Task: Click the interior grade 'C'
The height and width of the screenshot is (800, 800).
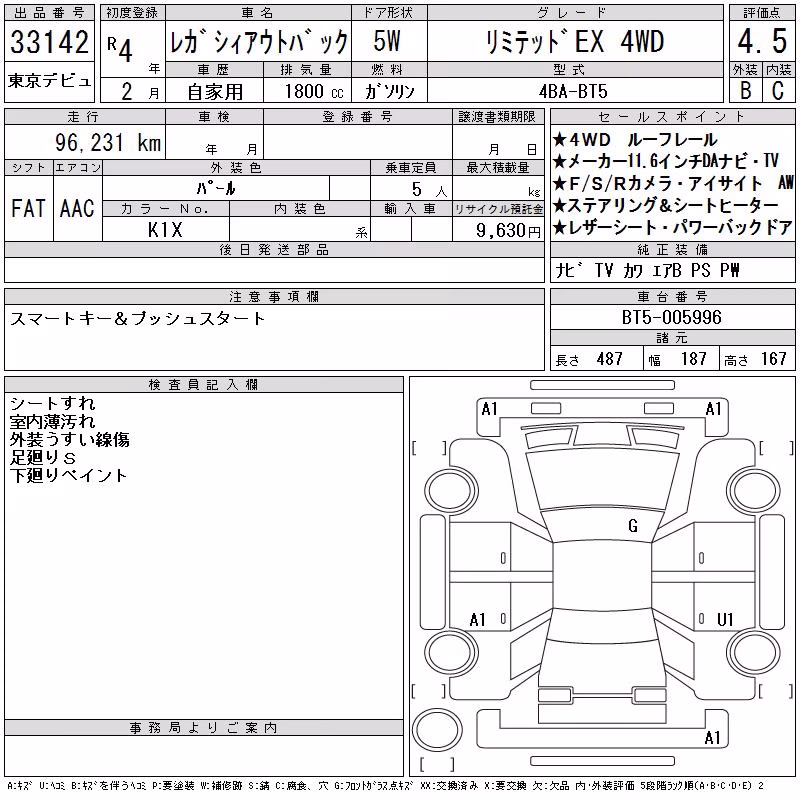Action: 778,90
